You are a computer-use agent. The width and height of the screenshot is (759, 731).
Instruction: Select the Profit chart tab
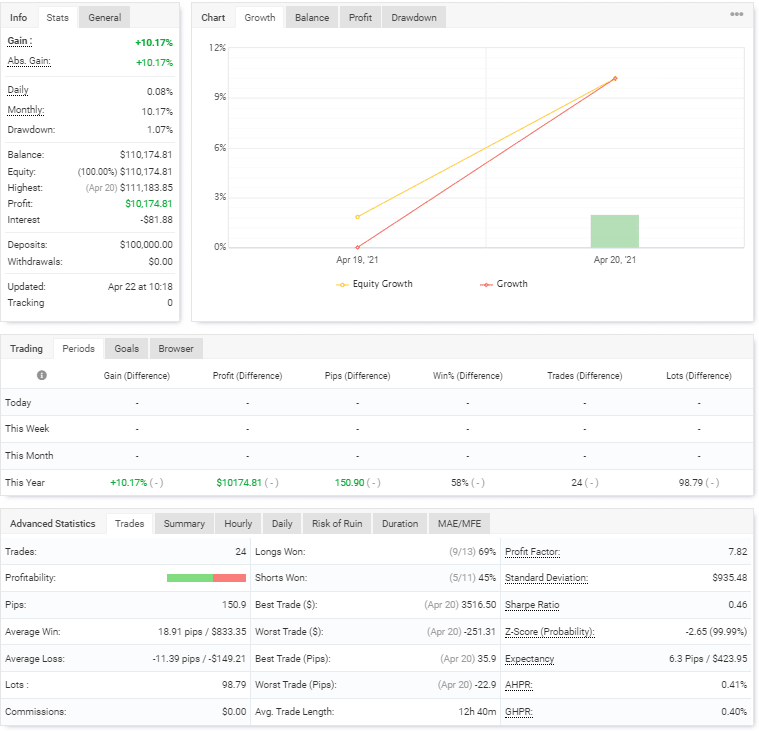tap(359, 18)
